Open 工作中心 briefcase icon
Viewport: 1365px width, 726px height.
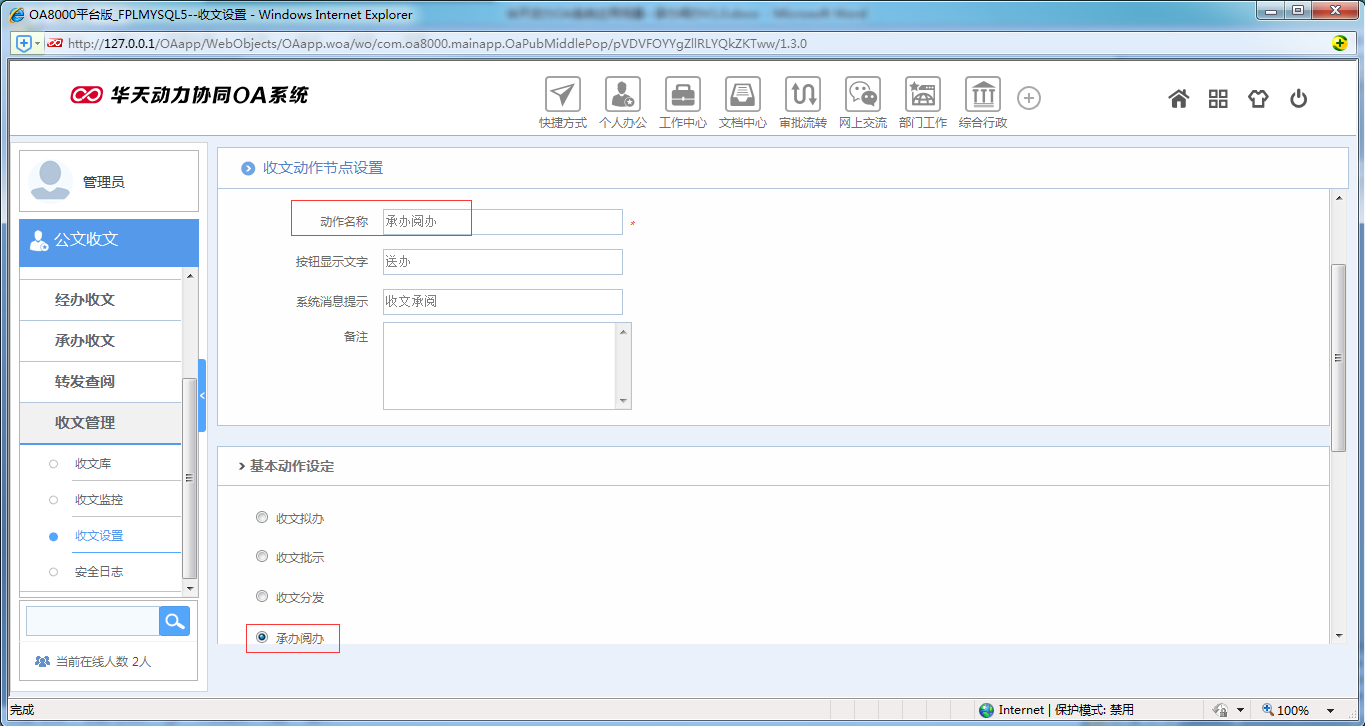(x=682, y=96)
